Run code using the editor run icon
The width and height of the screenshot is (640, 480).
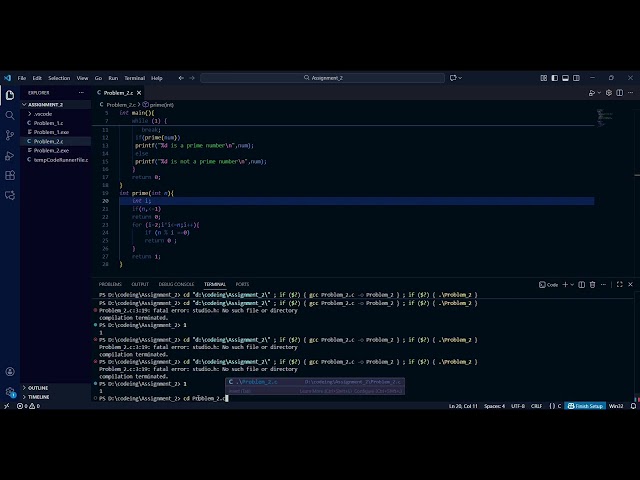591,93
